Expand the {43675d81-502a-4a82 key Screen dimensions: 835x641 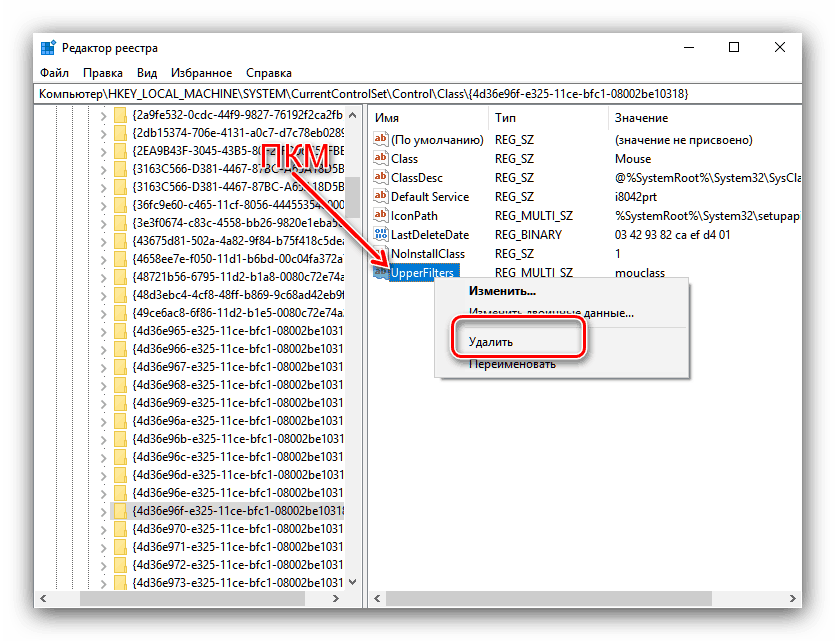point(103,242)
